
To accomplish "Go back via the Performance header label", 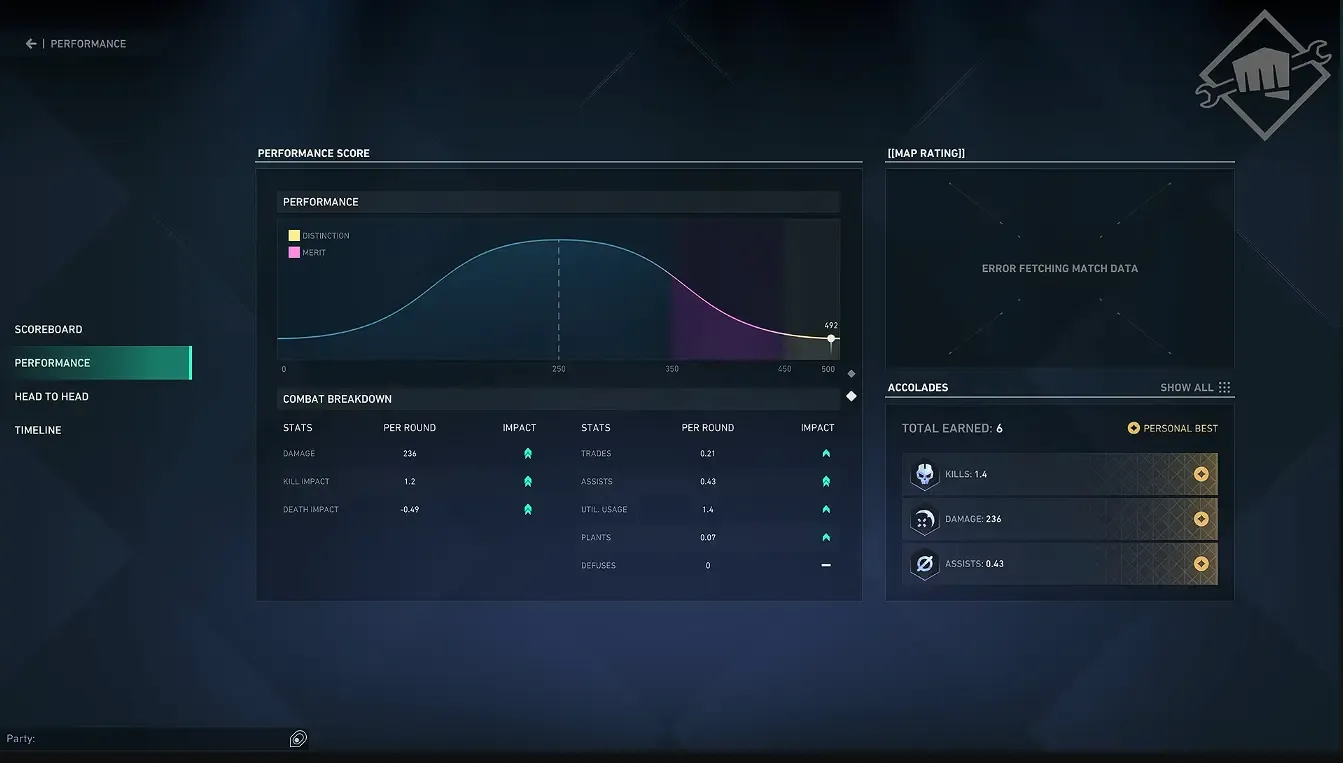I will 88,44.
